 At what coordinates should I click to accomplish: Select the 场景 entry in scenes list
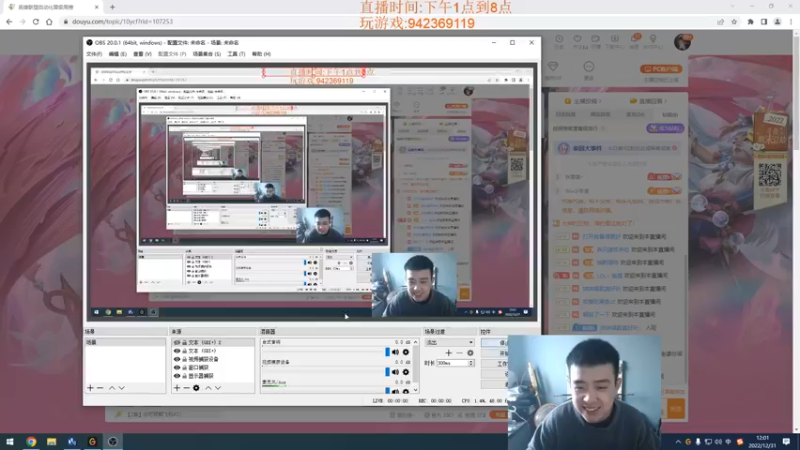pyautogui.click(x=125, y=342)
